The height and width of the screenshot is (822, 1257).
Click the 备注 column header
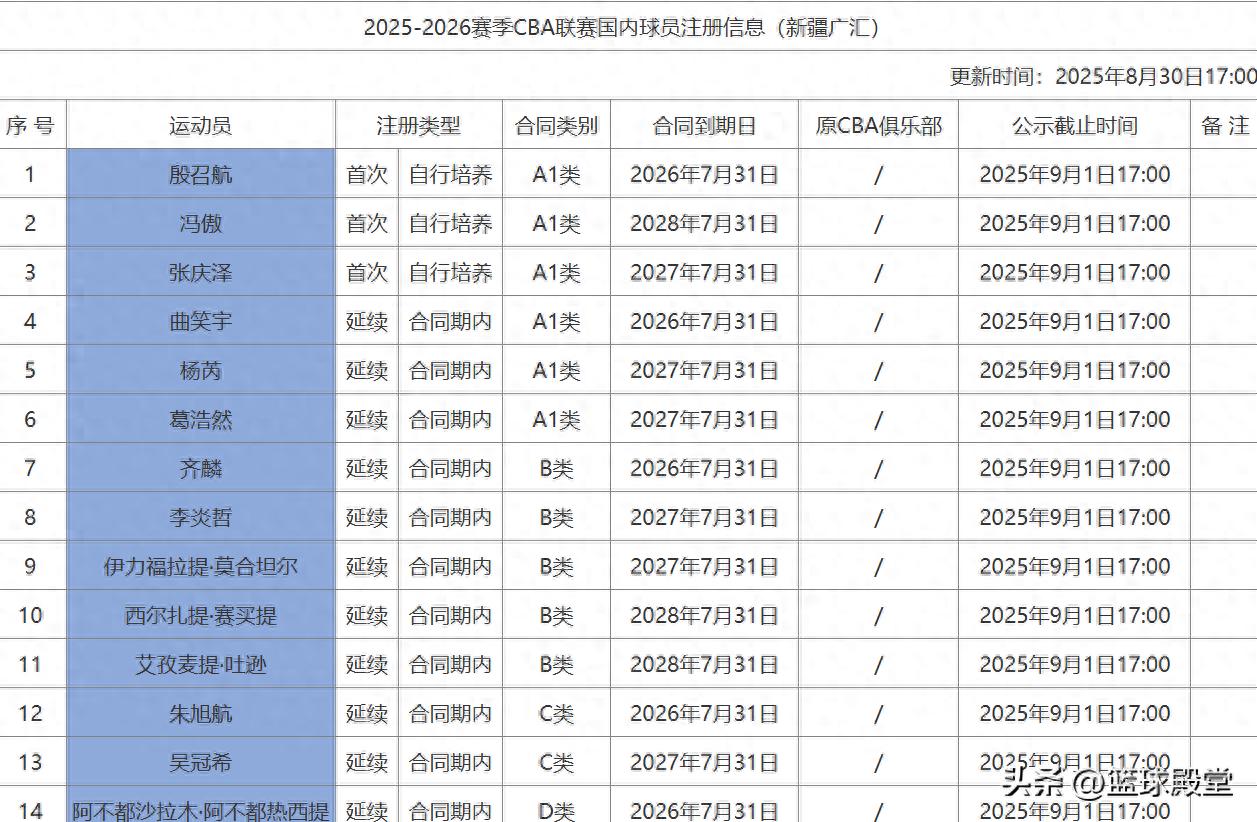click(x=1225, y=126)
